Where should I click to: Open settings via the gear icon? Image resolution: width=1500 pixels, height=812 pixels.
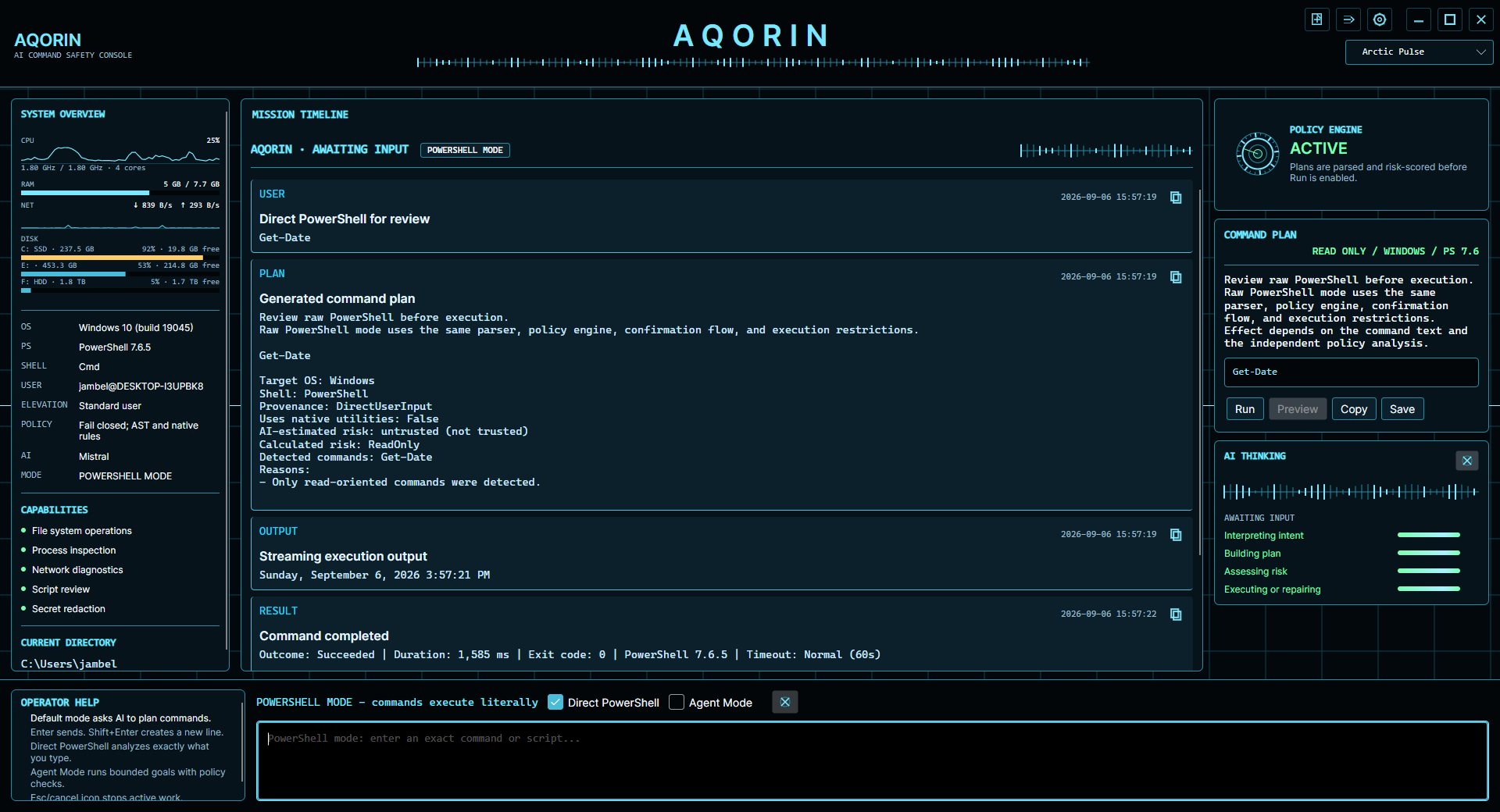pyautogui.click(x=1380, y=20)
